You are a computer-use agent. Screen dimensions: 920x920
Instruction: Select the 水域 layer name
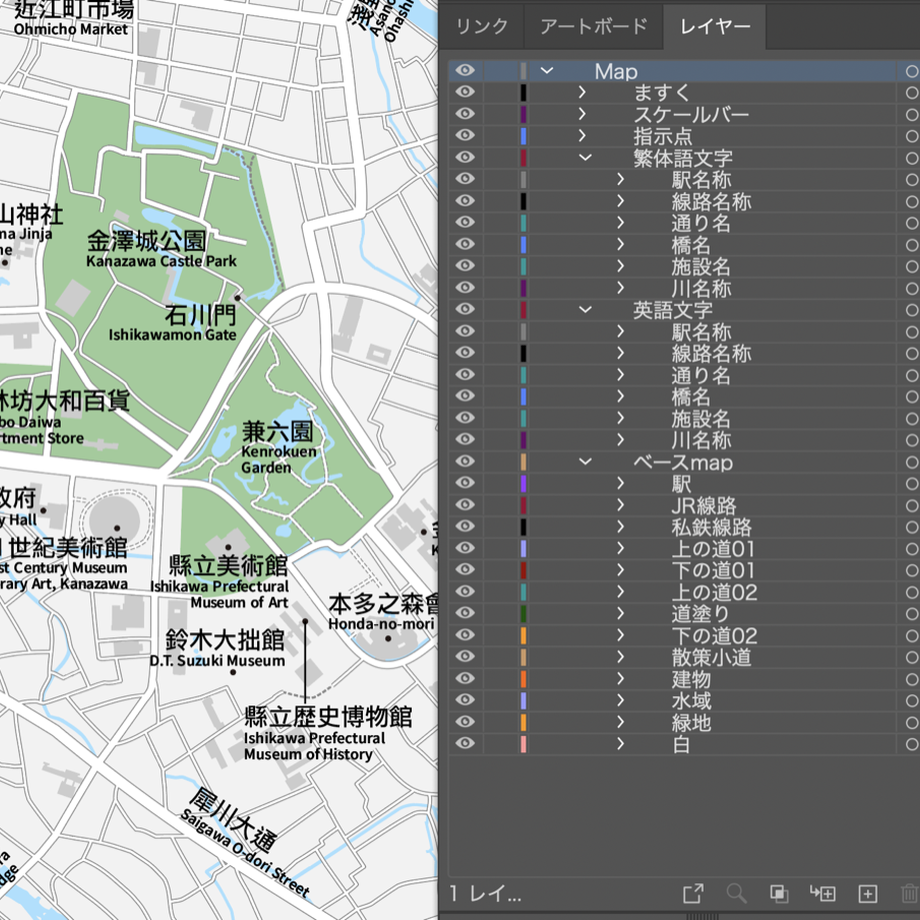pyautogui.click(x=691, y=701)
